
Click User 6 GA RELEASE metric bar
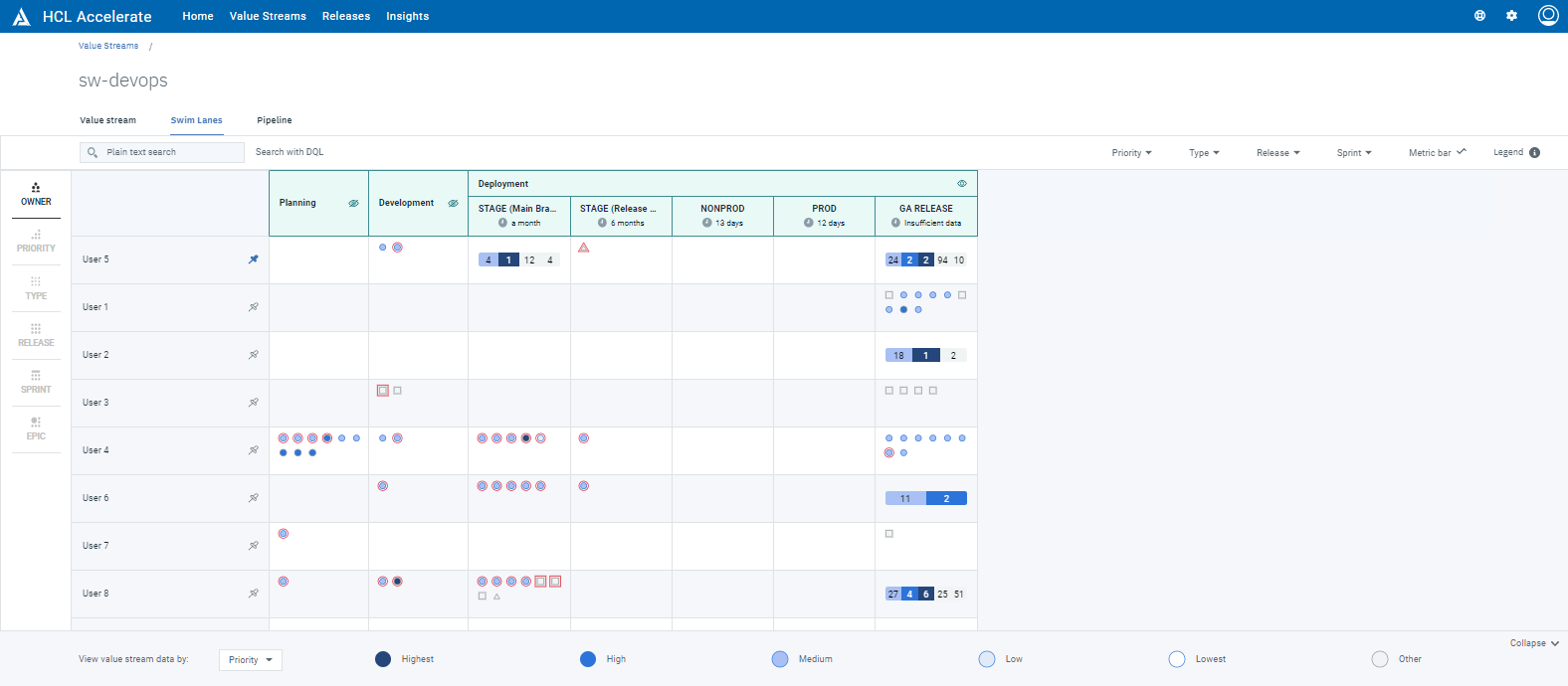click(x=925, y=498)
